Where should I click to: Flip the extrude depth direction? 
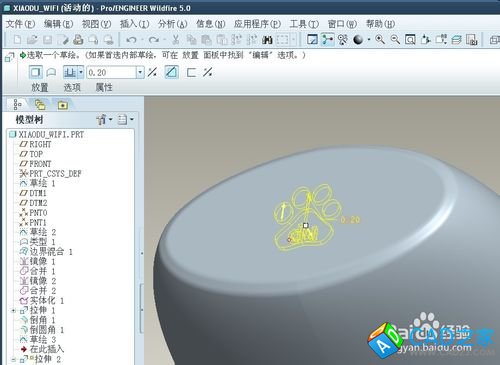[x=152, y=72]
